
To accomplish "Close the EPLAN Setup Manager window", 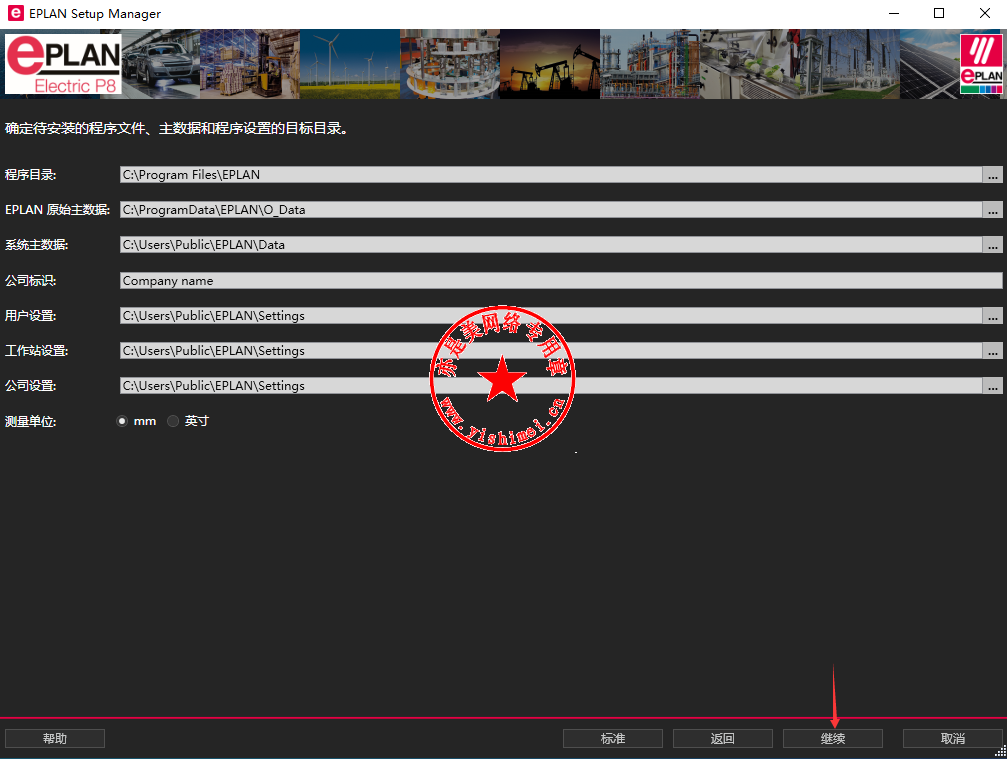I will [985, 13].
